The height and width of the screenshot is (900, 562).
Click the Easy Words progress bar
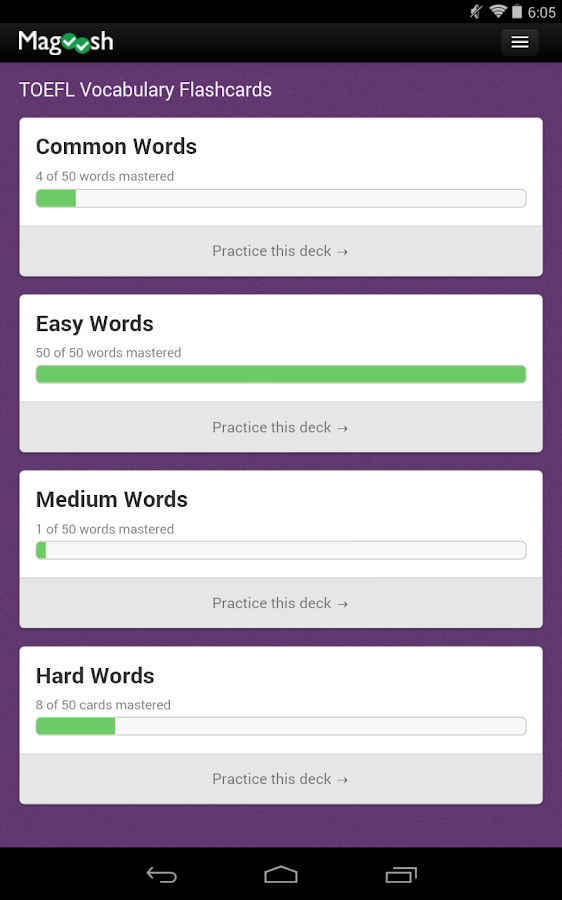coord(281,374)
